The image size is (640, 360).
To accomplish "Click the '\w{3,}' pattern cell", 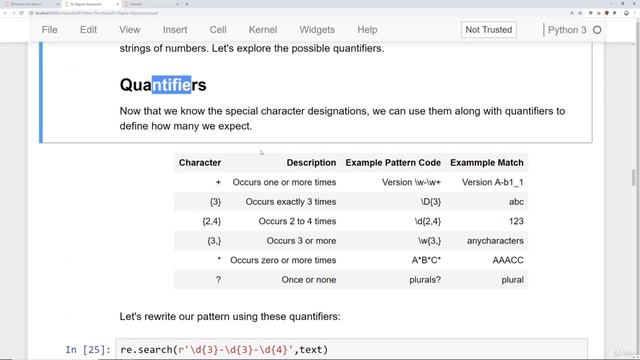I will [x=429, y=241].
